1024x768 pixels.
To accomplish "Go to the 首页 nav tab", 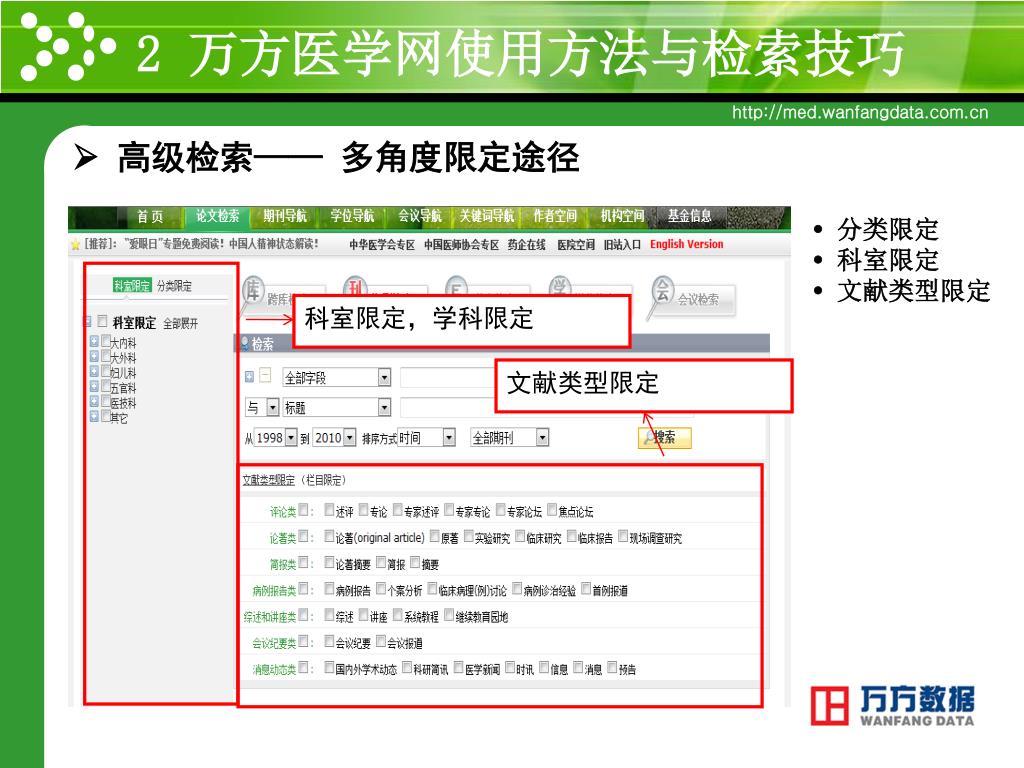I will (x=150, y=216).
